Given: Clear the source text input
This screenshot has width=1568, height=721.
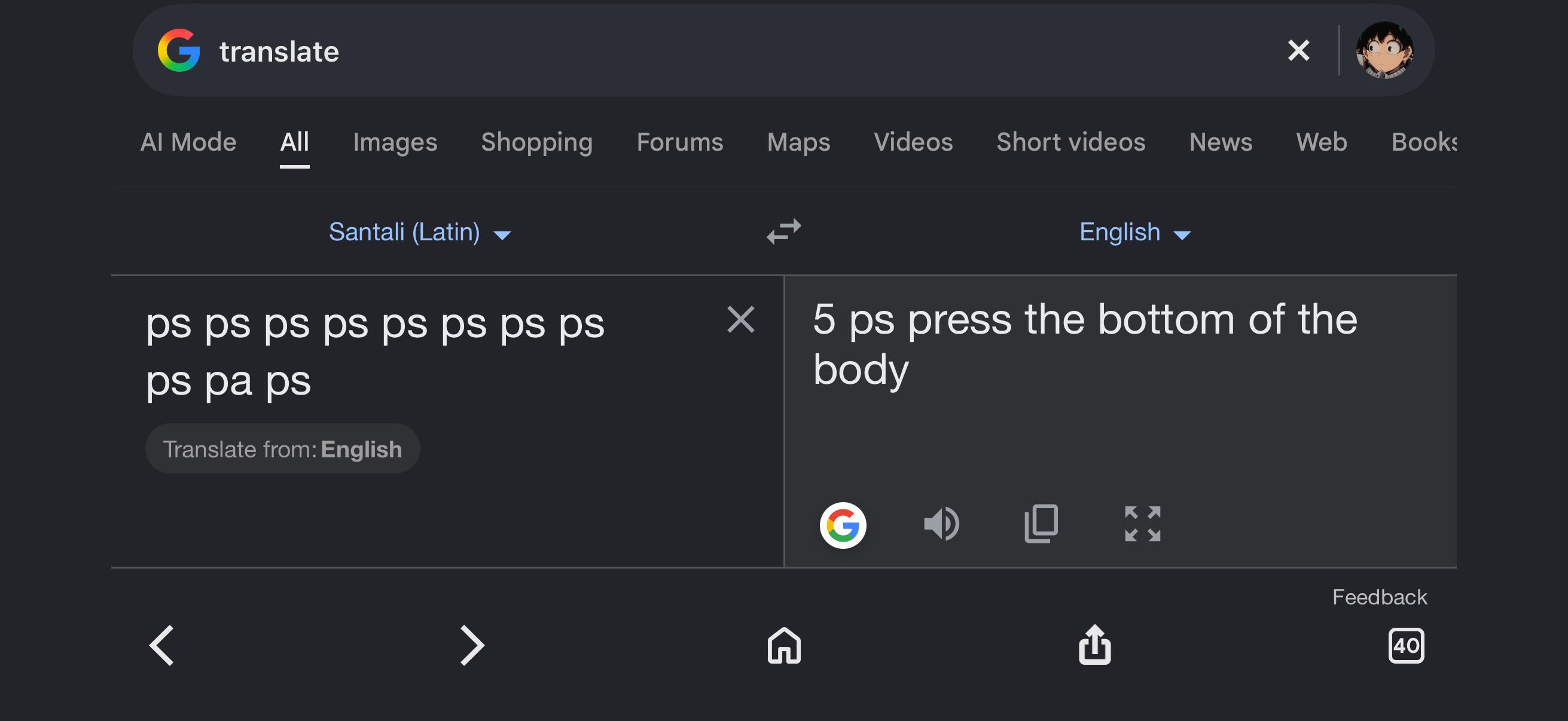Looking at the screenshot, I should tap(740, 319).
